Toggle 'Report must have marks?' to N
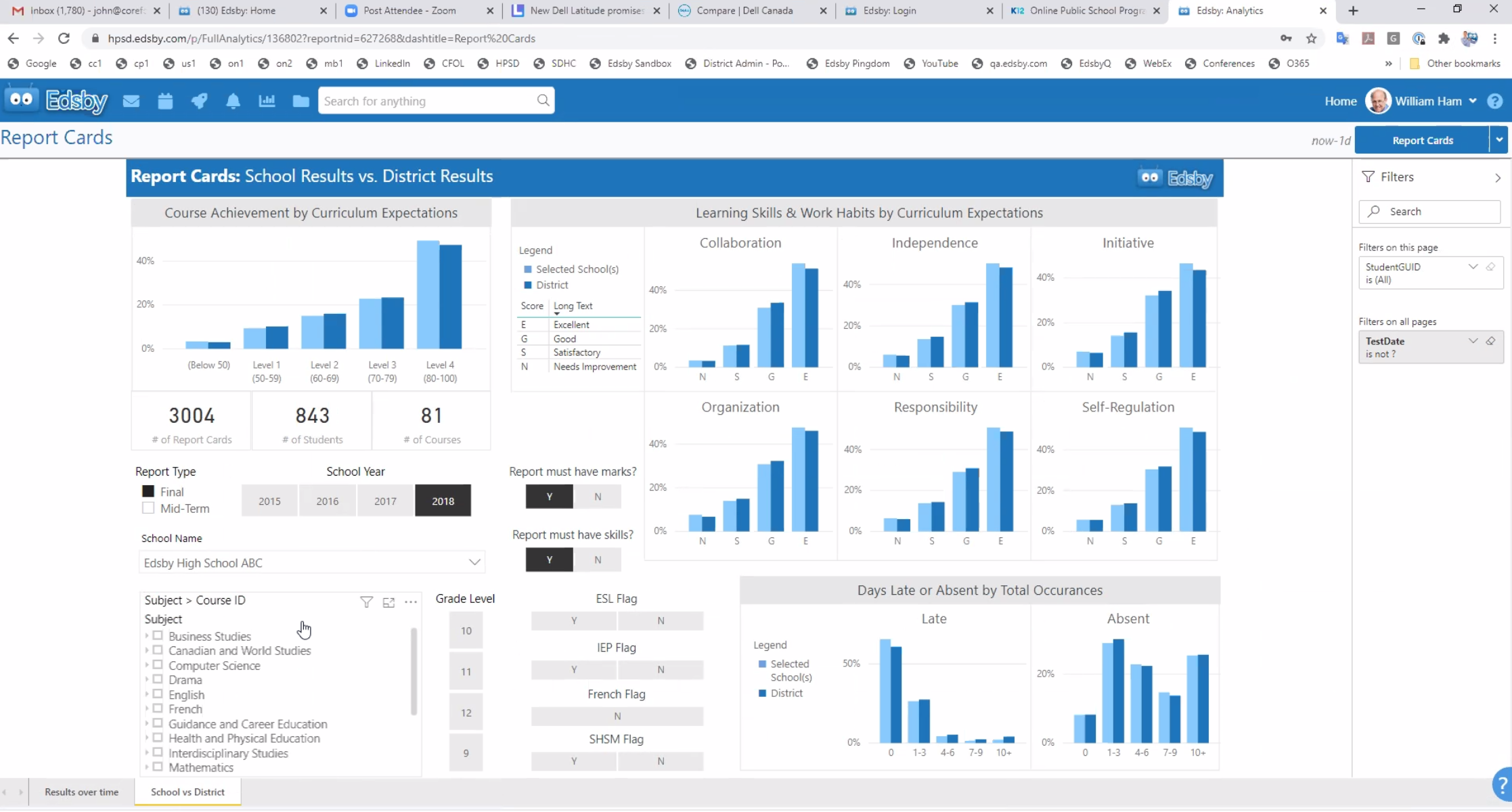Image resolution: width=1512 pixels, height=812 pixels. (x=597, y=496)
